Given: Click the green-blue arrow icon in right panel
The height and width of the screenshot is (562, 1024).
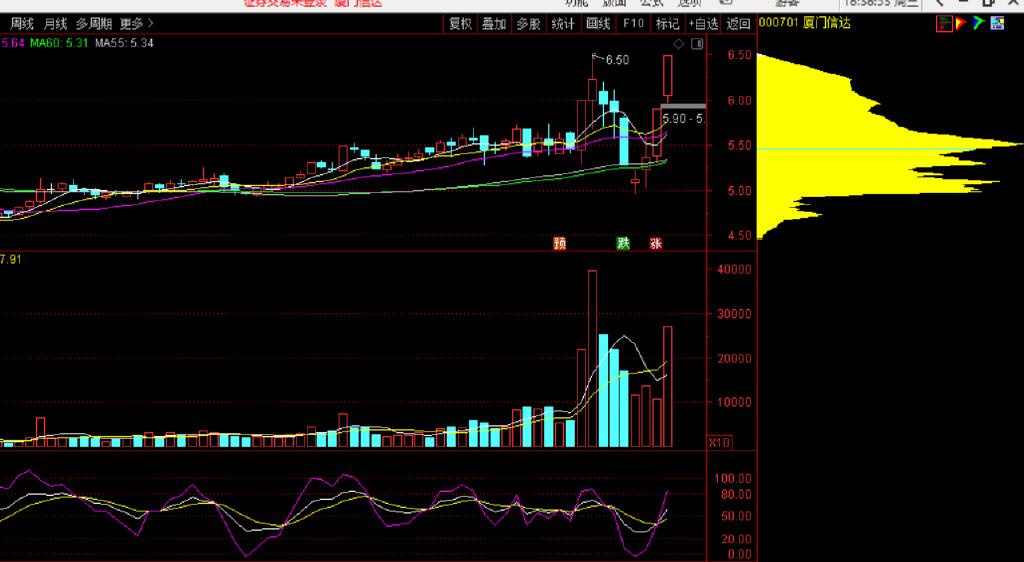Looking at the screenshot, I should pos(978,23).
